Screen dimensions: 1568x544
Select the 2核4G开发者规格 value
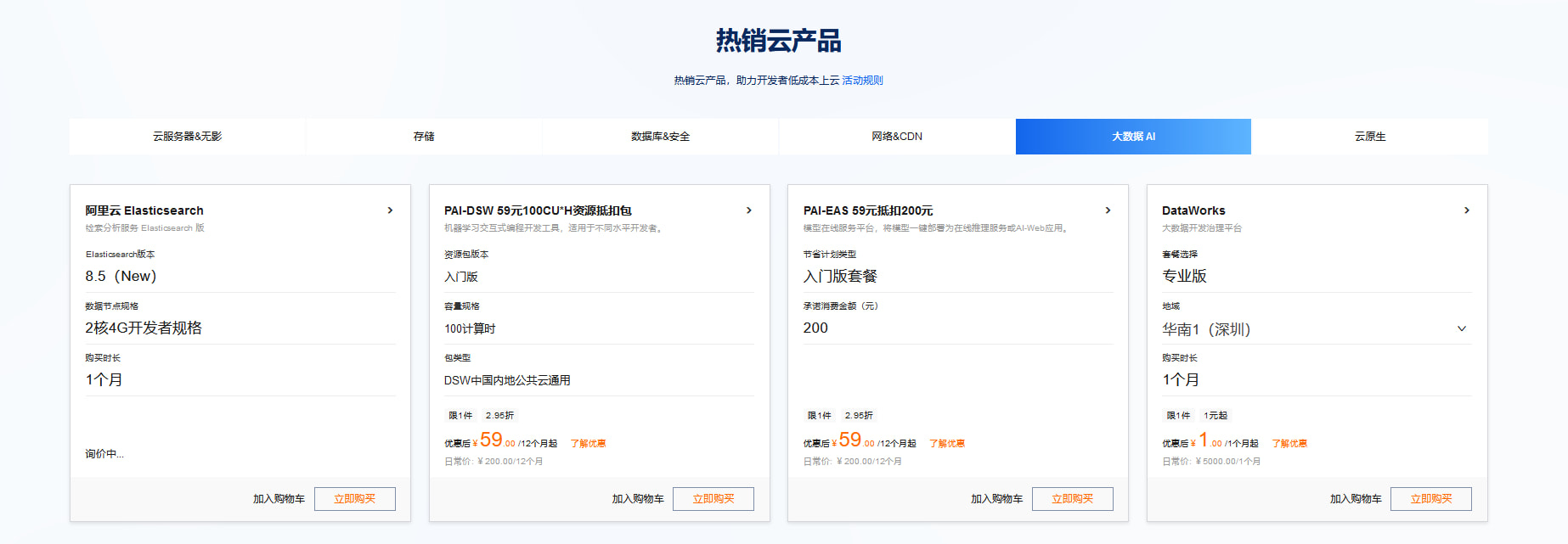144,328
